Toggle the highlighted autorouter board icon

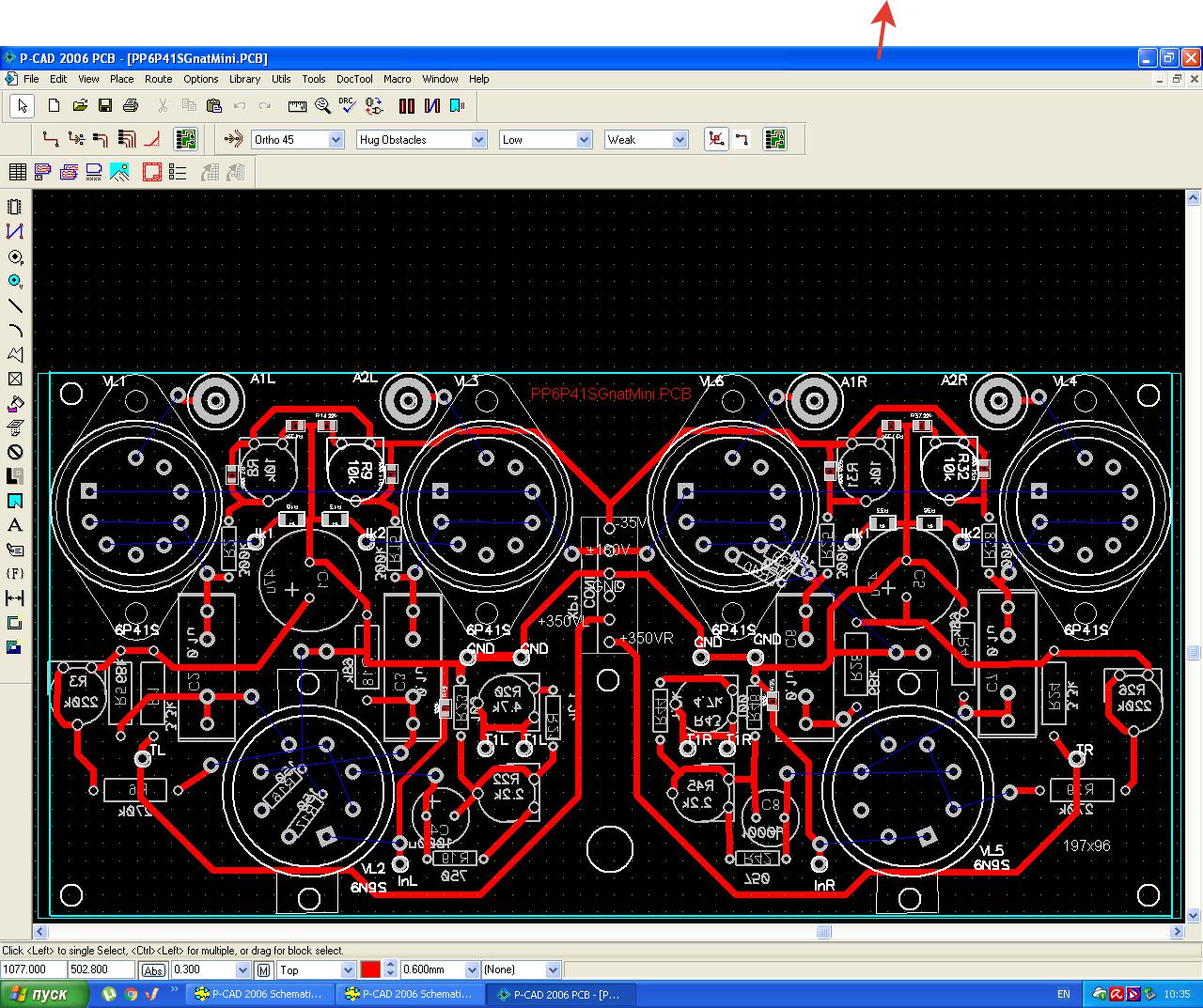click(186, 140)
